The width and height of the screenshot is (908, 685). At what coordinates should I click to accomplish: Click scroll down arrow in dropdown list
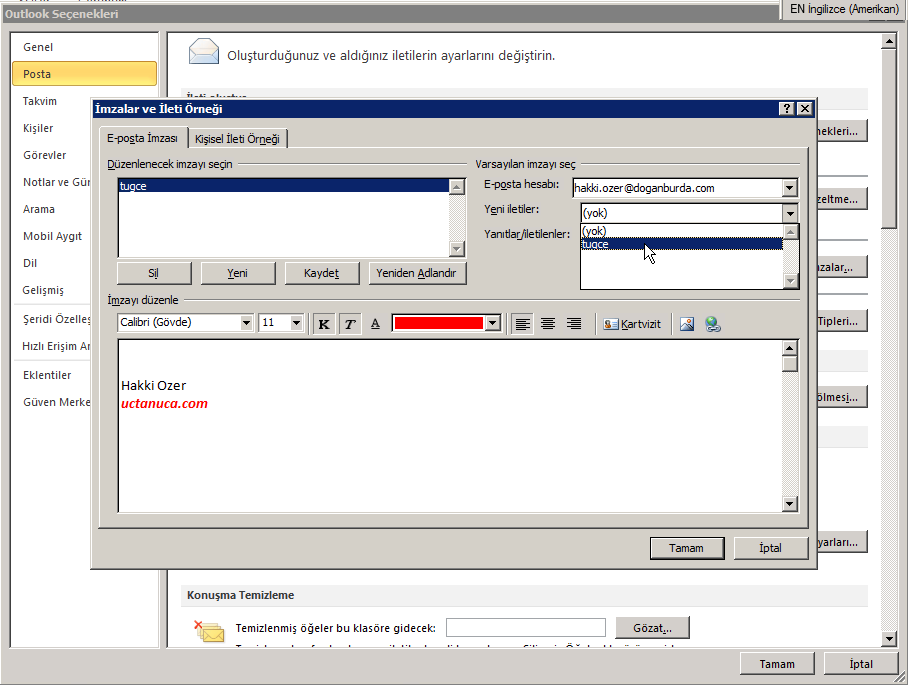(790, 281)
